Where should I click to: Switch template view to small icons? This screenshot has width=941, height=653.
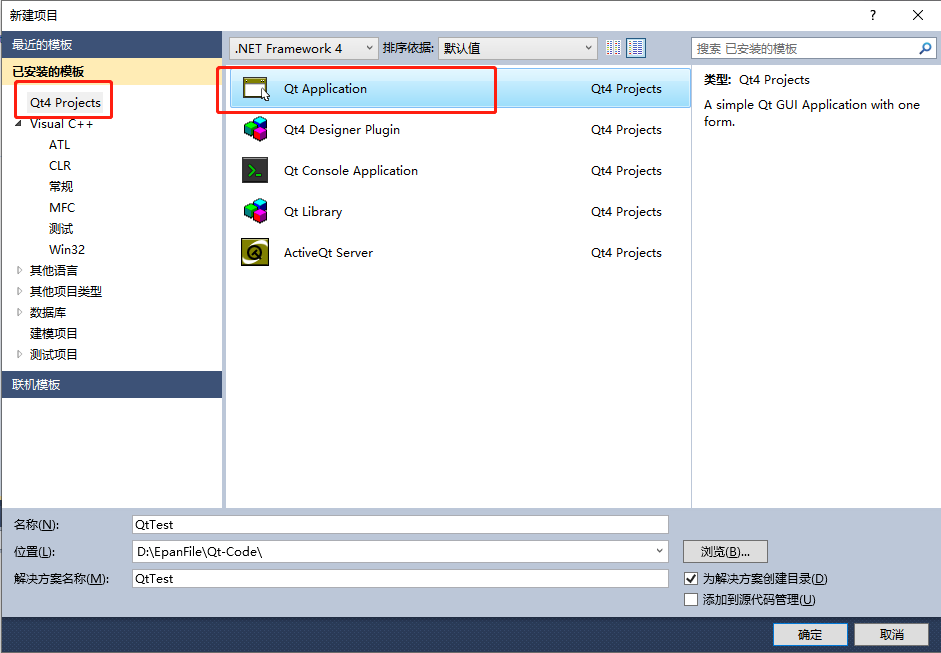click(x=612, y=47)
